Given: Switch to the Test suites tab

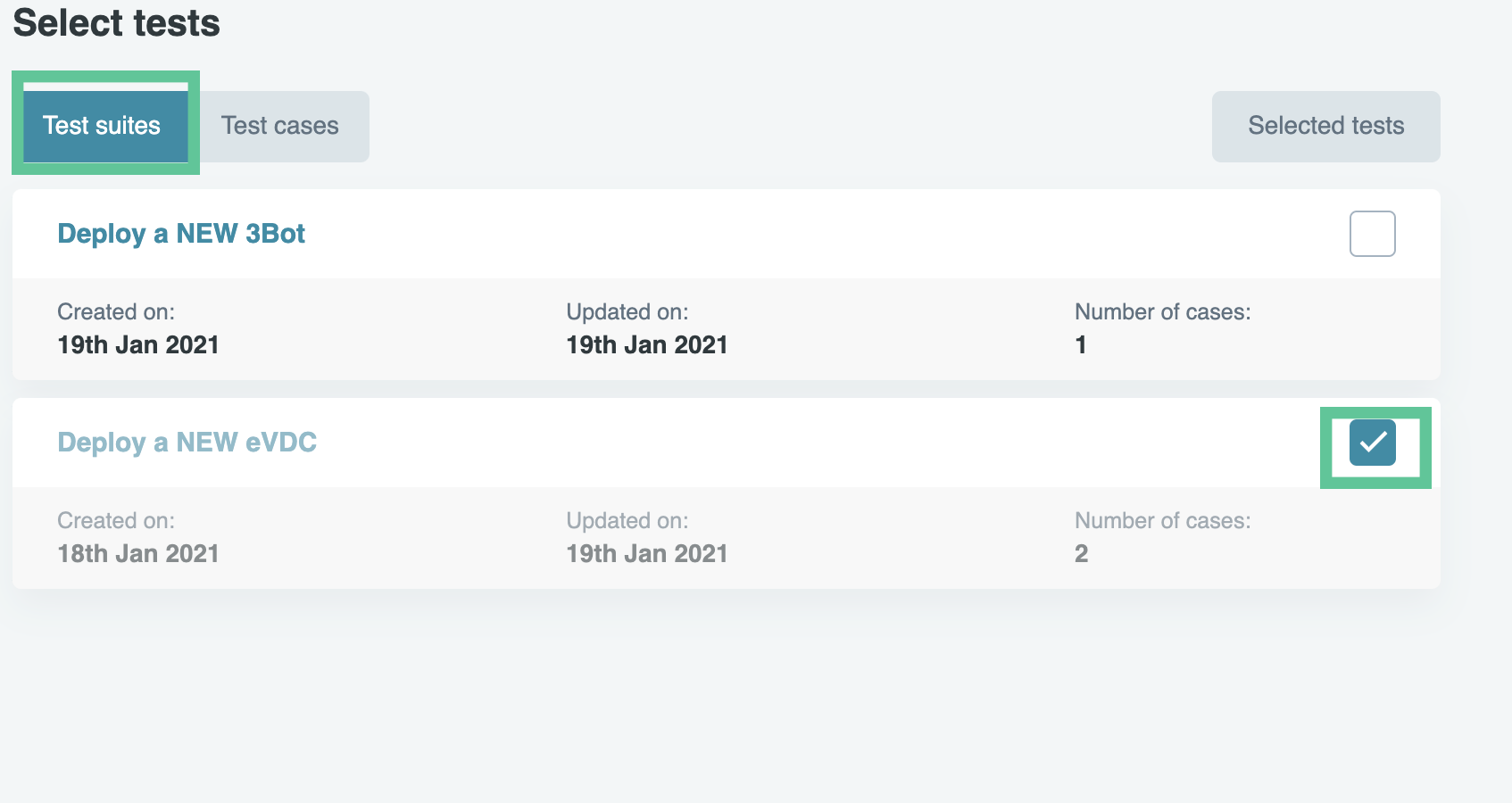Looking at the screenshot, I should pyautogui.click(x=103, y=126).
